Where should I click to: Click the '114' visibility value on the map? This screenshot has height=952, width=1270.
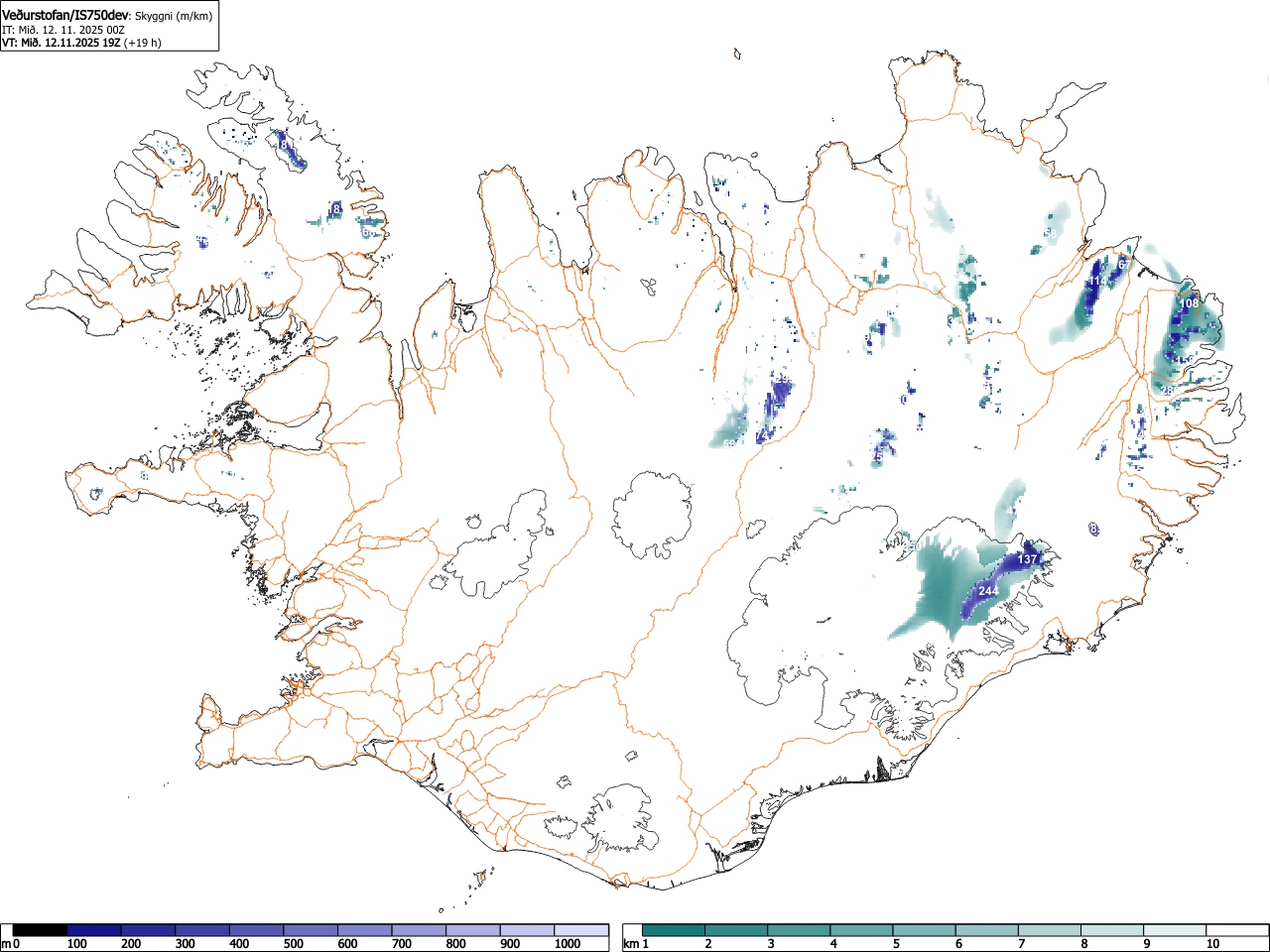[x=1097, y=282]
